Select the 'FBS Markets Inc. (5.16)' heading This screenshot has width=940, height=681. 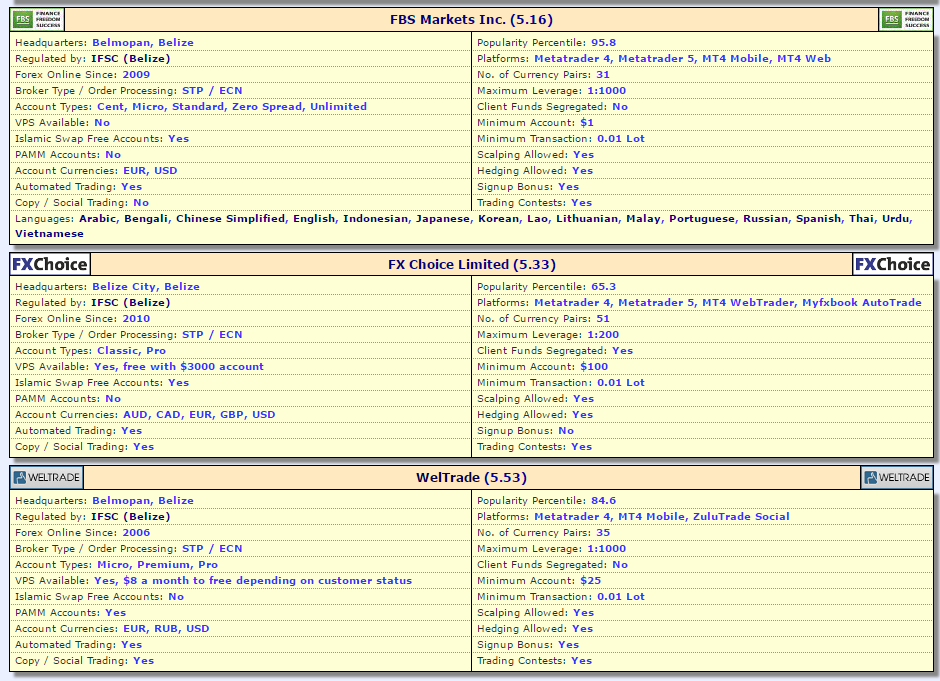[x=471, y=20]
